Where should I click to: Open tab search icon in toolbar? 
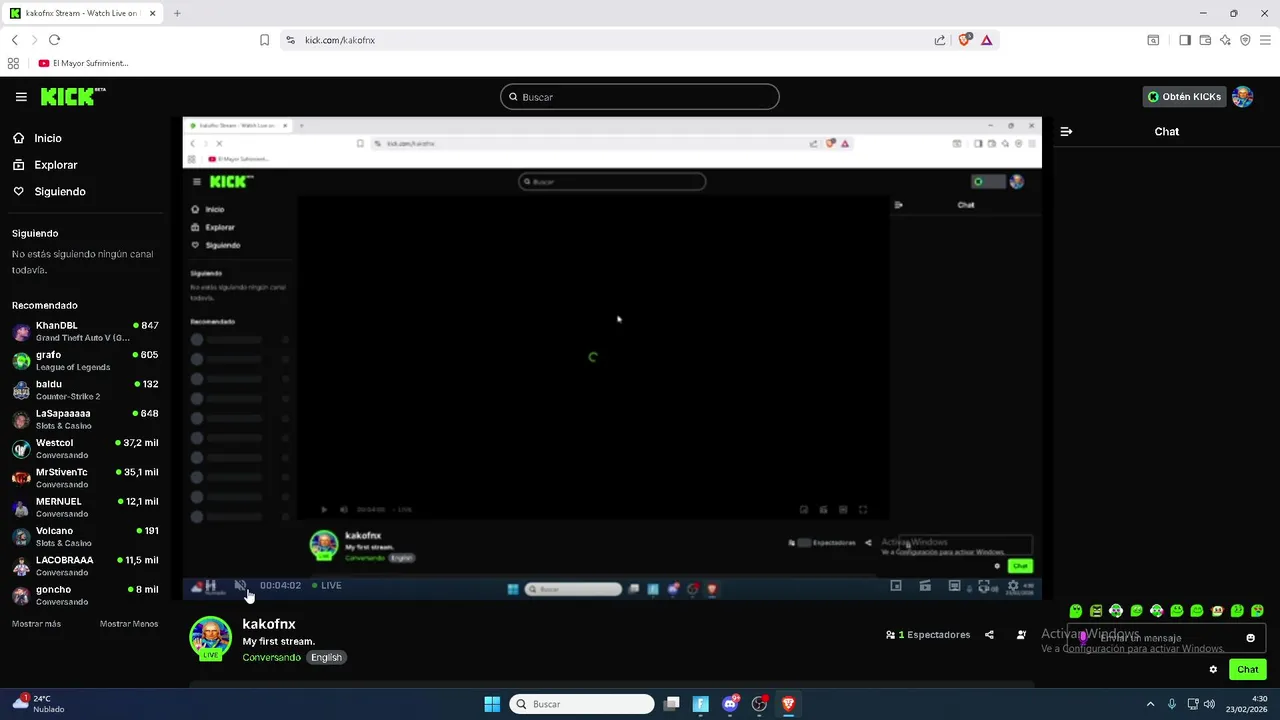1153,40
